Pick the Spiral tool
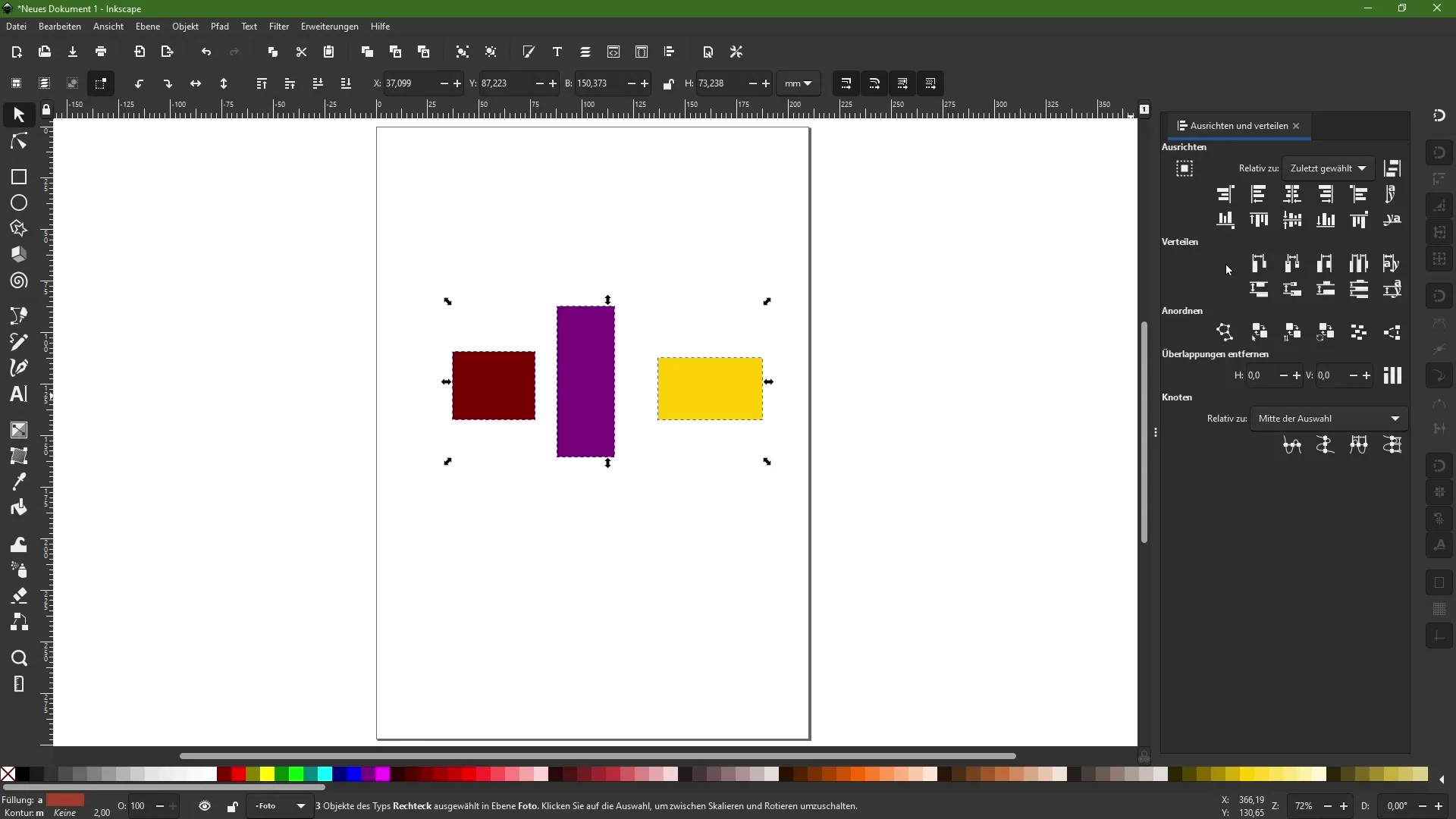The height and width of the screenshot is (819, 1456). point(19,281)
